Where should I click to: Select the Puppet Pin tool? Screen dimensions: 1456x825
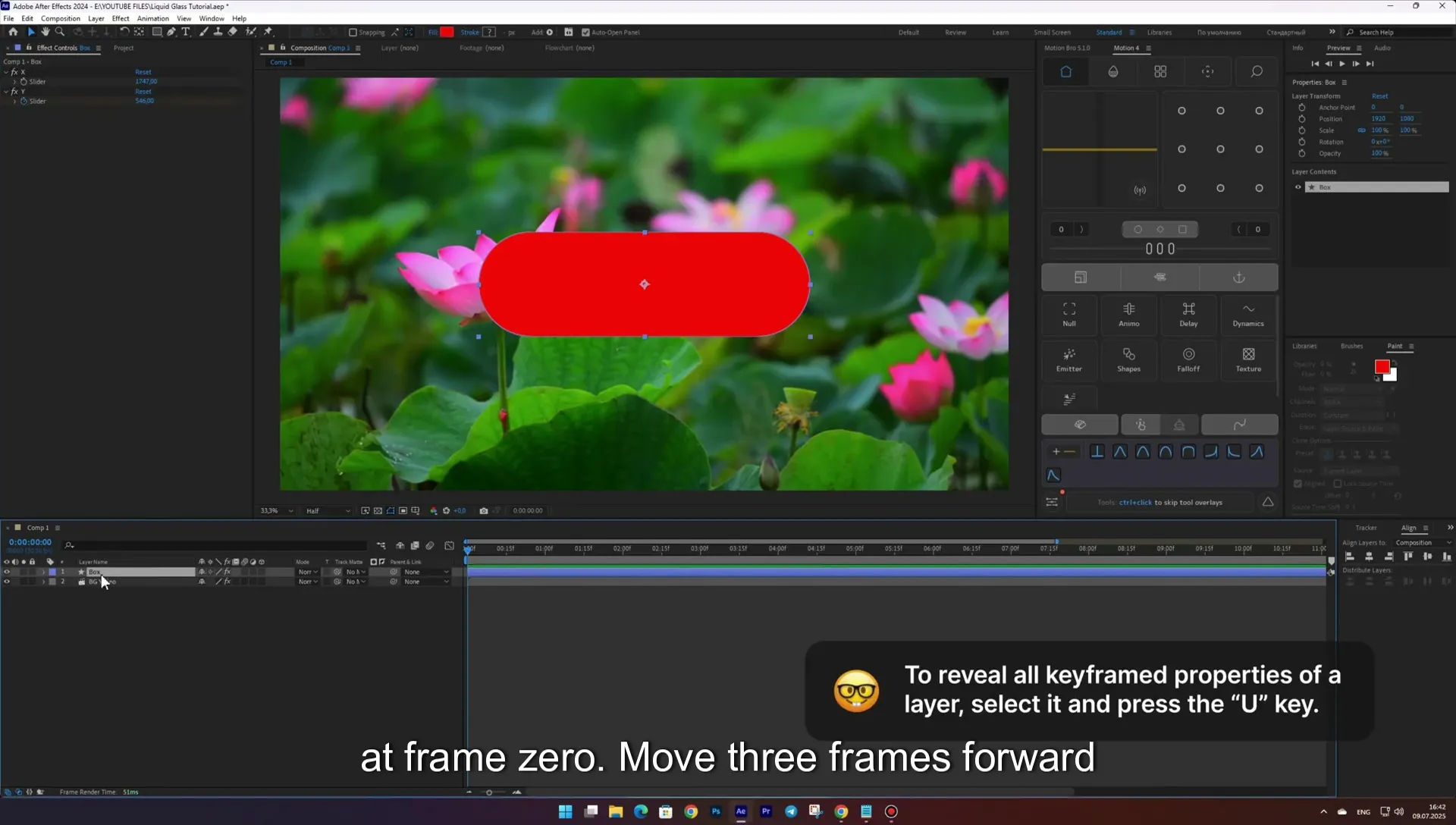268,32
